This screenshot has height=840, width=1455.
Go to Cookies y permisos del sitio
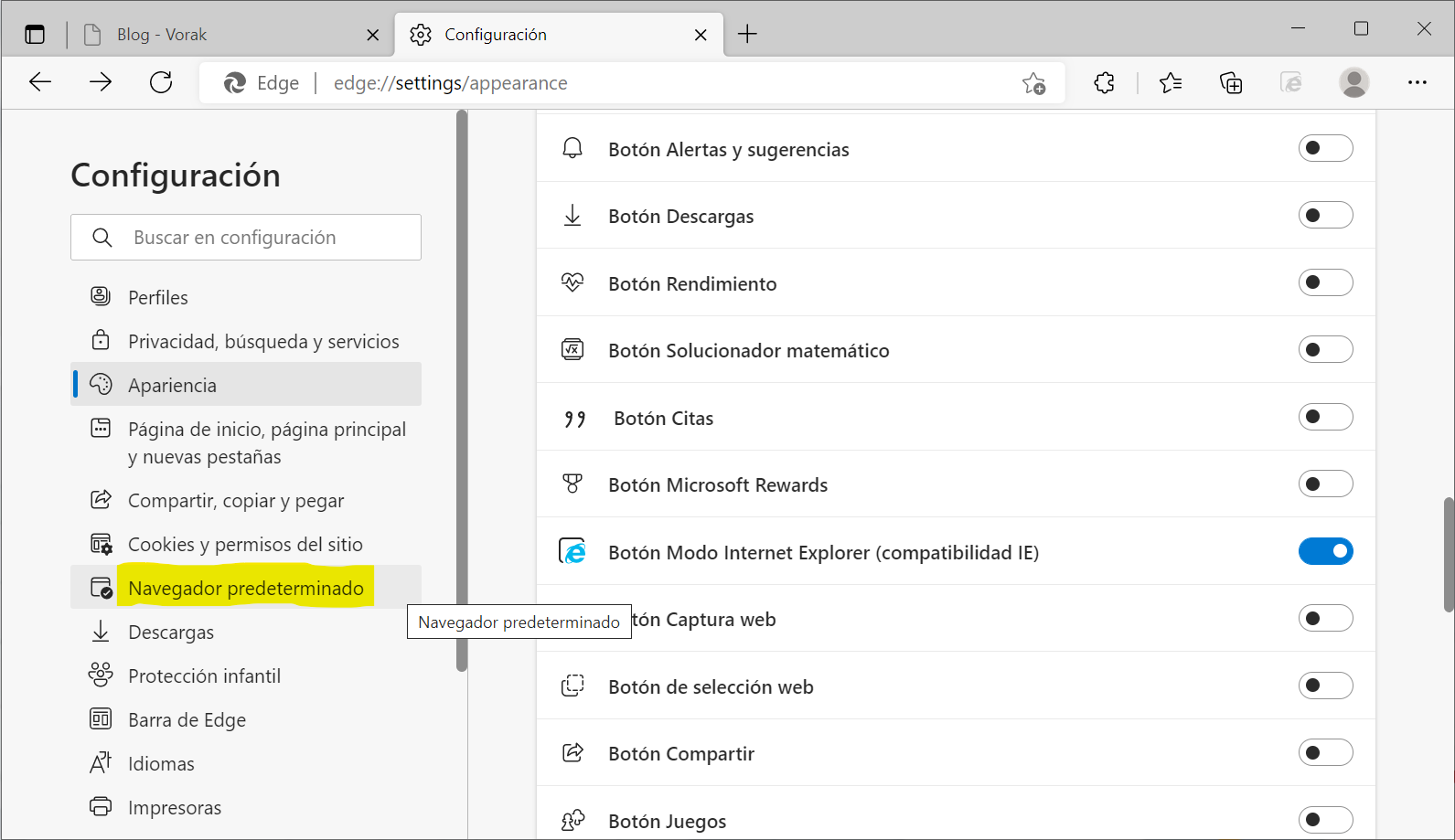[246, 544]
